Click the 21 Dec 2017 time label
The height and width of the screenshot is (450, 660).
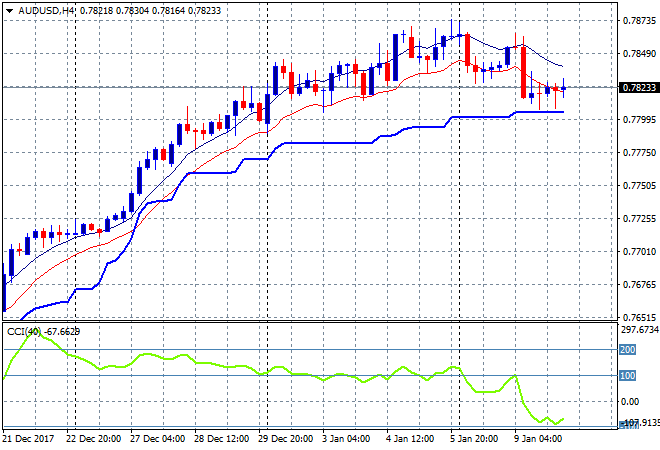click(x=28, y=439)
